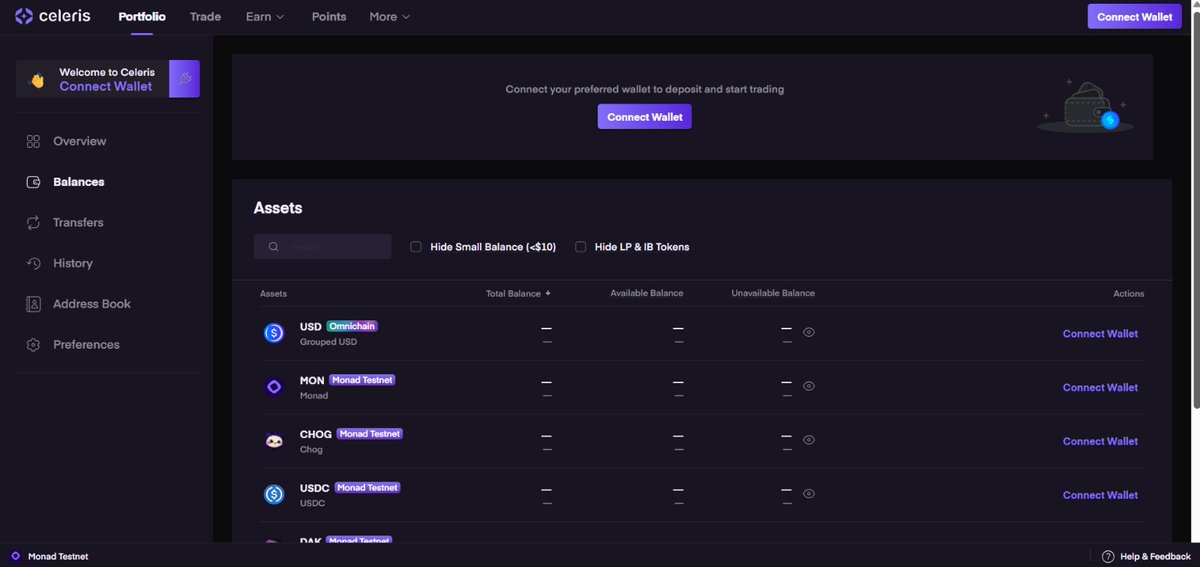Screen dimensions: 1200x567
Task: Toggle eye icon in CHOG row
Action: click(x=809, y=440)
